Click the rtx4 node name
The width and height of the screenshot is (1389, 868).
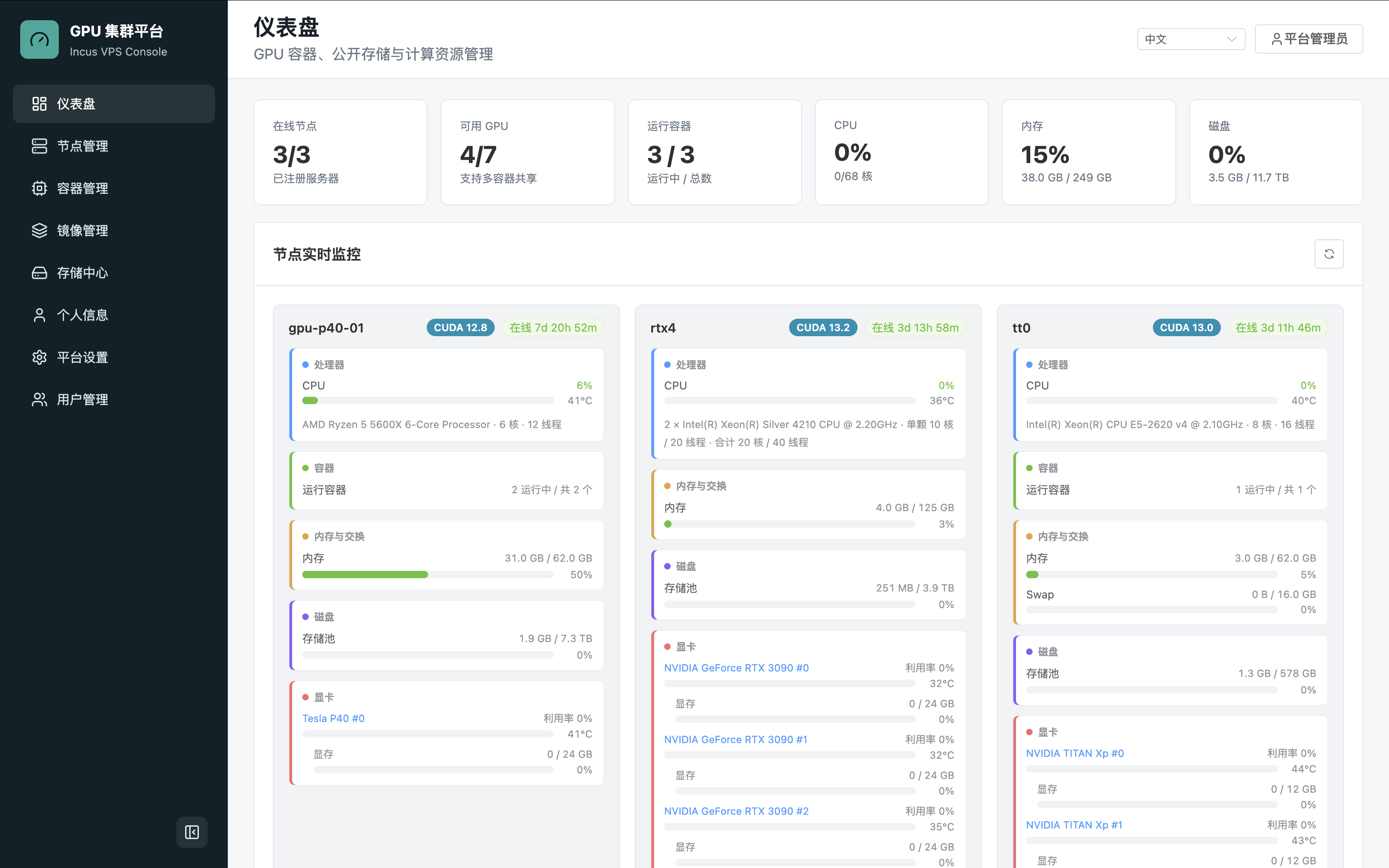coord(663,328)
